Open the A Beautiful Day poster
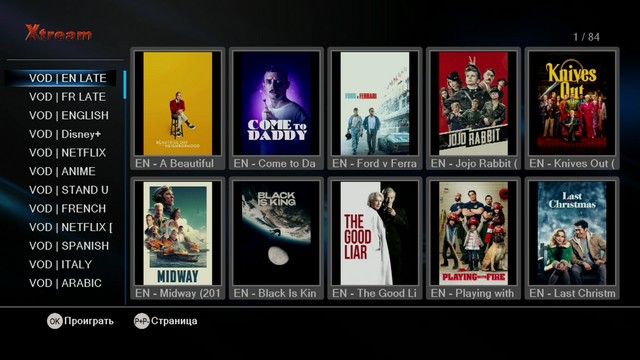The height and width of the screenshot is (360, 640). coord(178,103)
